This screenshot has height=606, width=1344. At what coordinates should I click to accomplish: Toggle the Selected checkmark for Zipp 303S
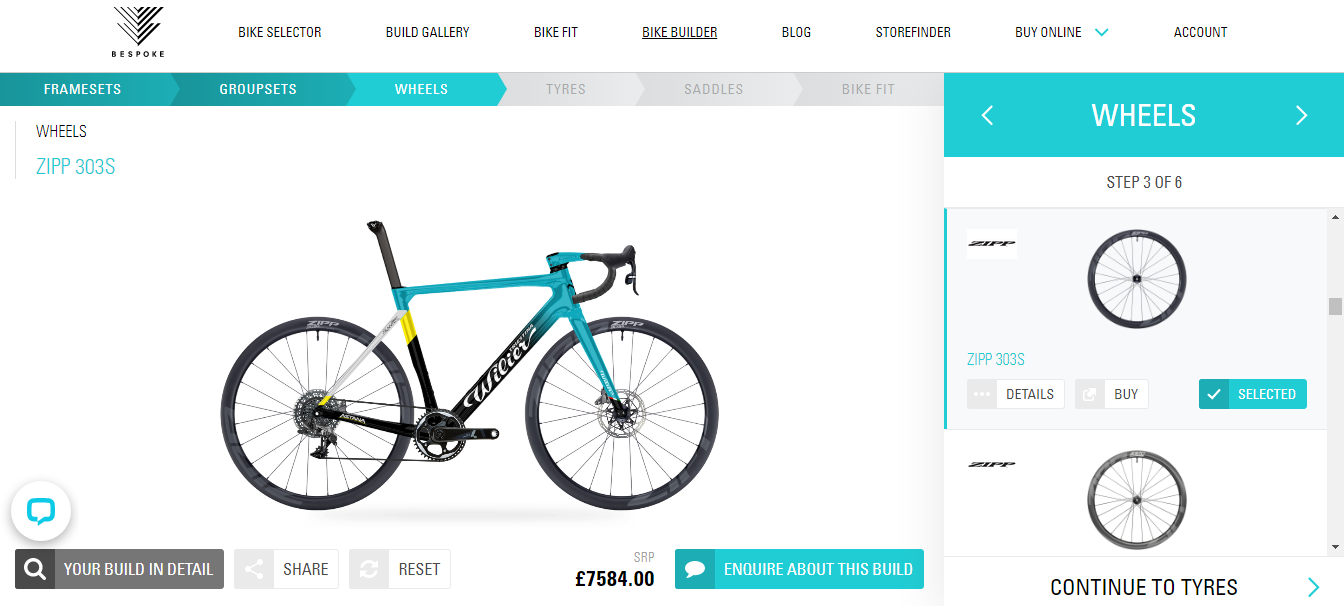pyautogui.click(x=1213, y=394)
